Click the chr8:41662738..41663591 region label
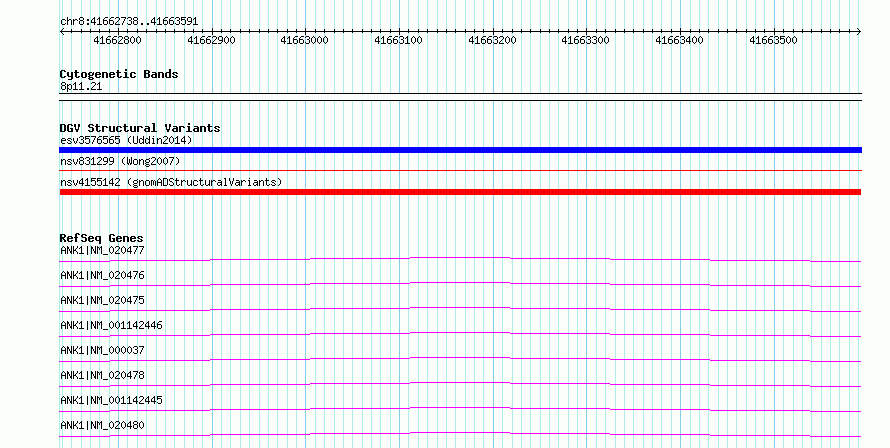This screenshot has height=448, width=890. click(x=129, y=22)
